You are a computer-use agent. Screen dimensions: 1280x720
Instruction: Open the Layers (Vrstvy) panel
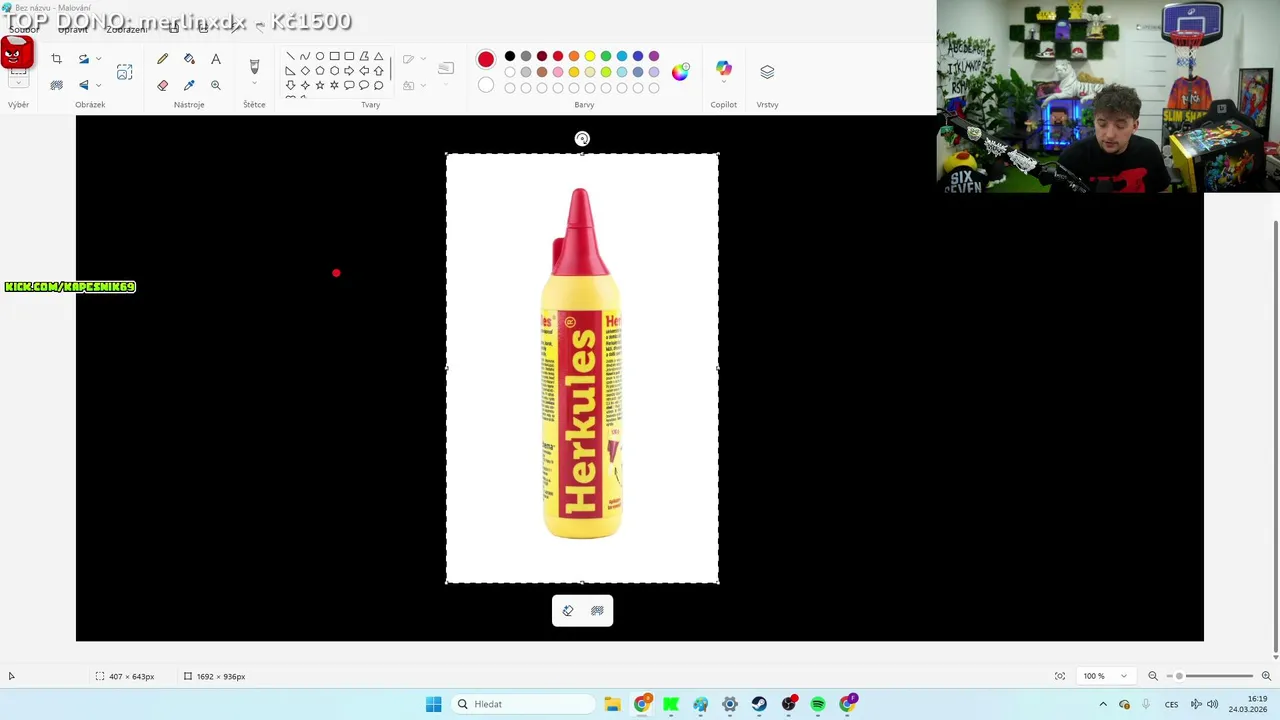tap(767, 72)
